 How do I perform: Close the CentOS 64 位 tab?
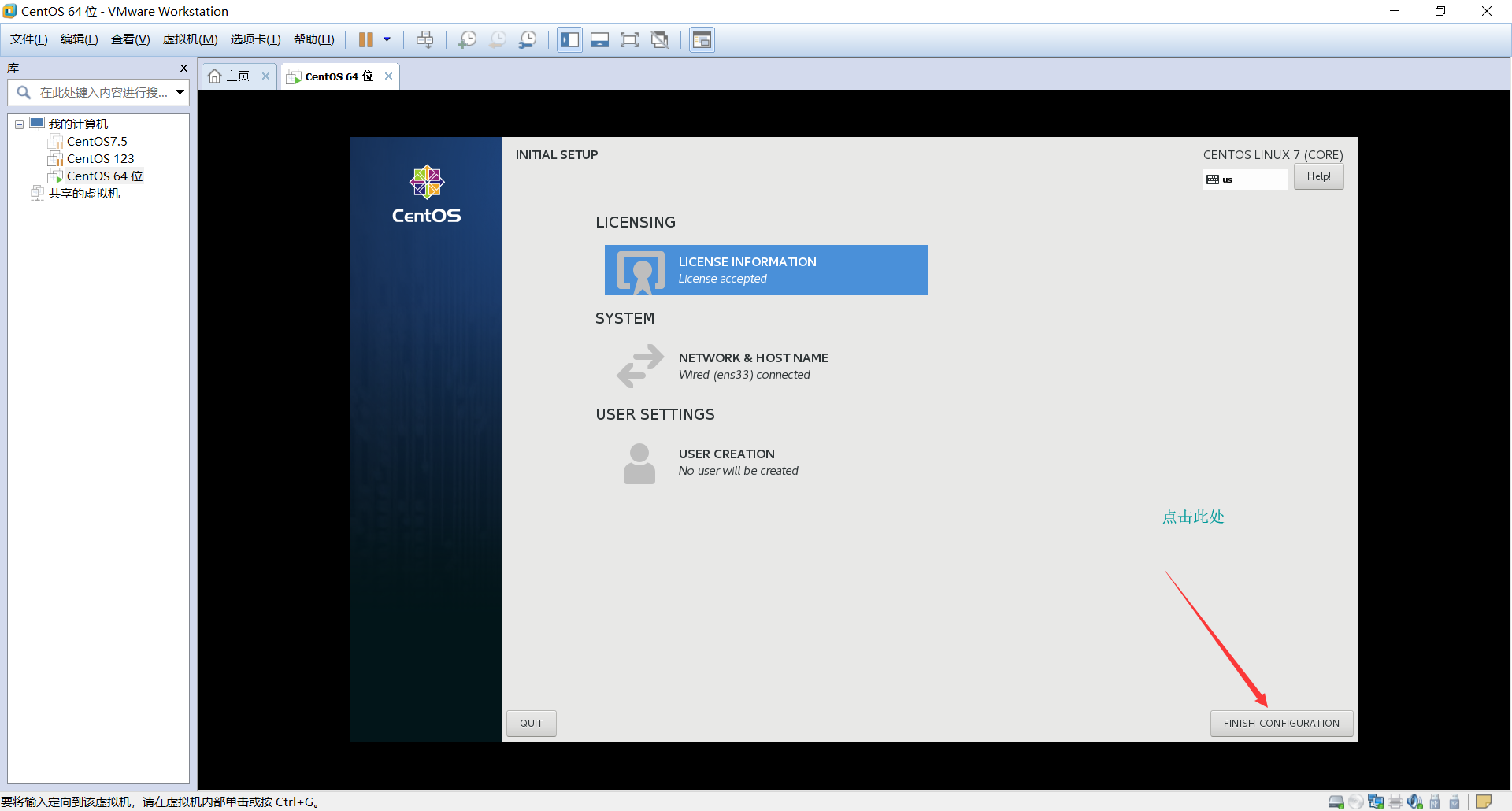coord(388,76)
